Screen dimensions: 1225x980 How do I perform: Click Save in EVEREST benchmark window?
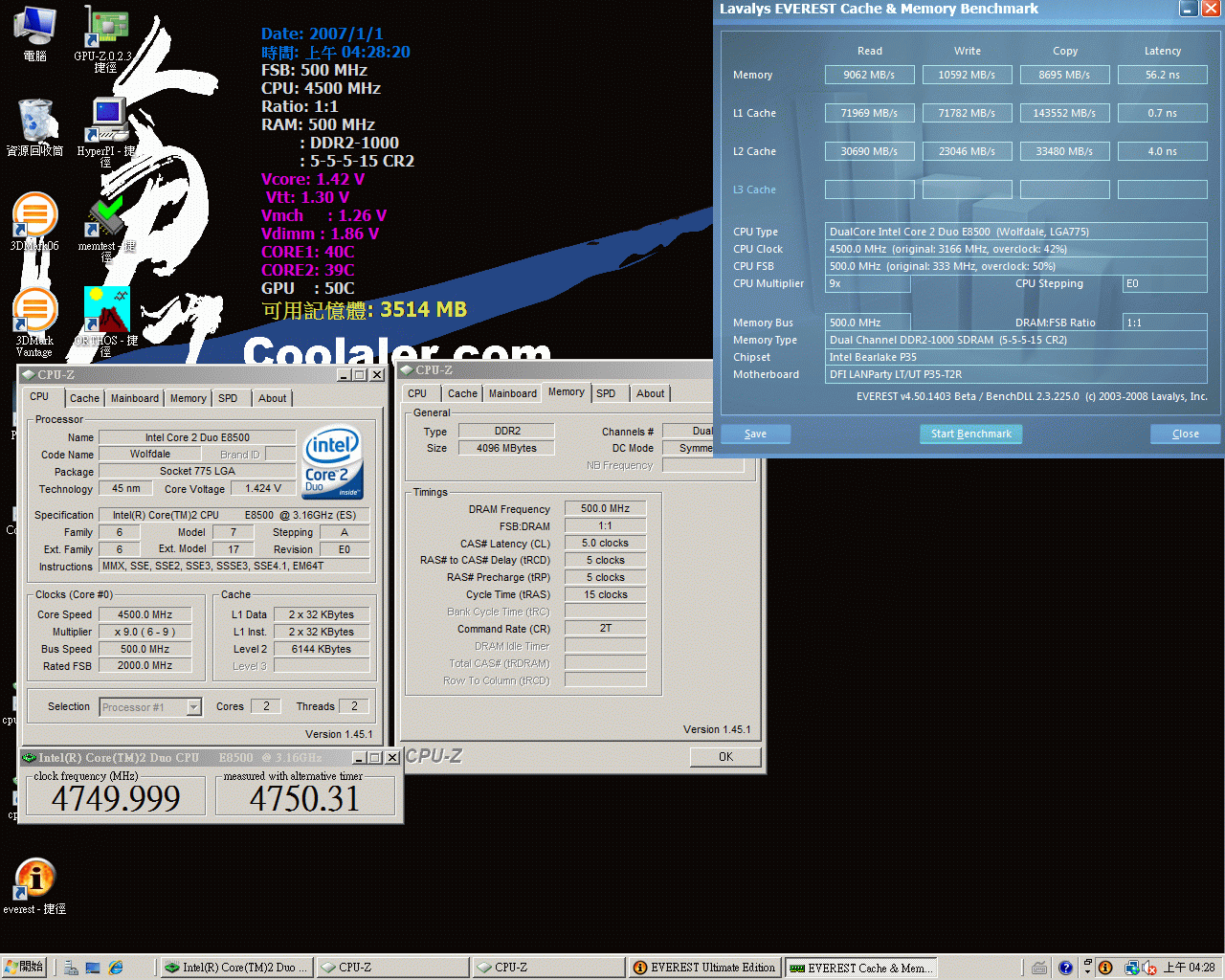755,434
